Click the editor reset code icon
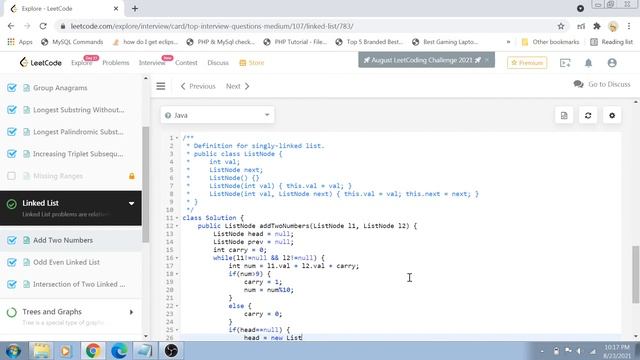 click(x=588, y=116)
